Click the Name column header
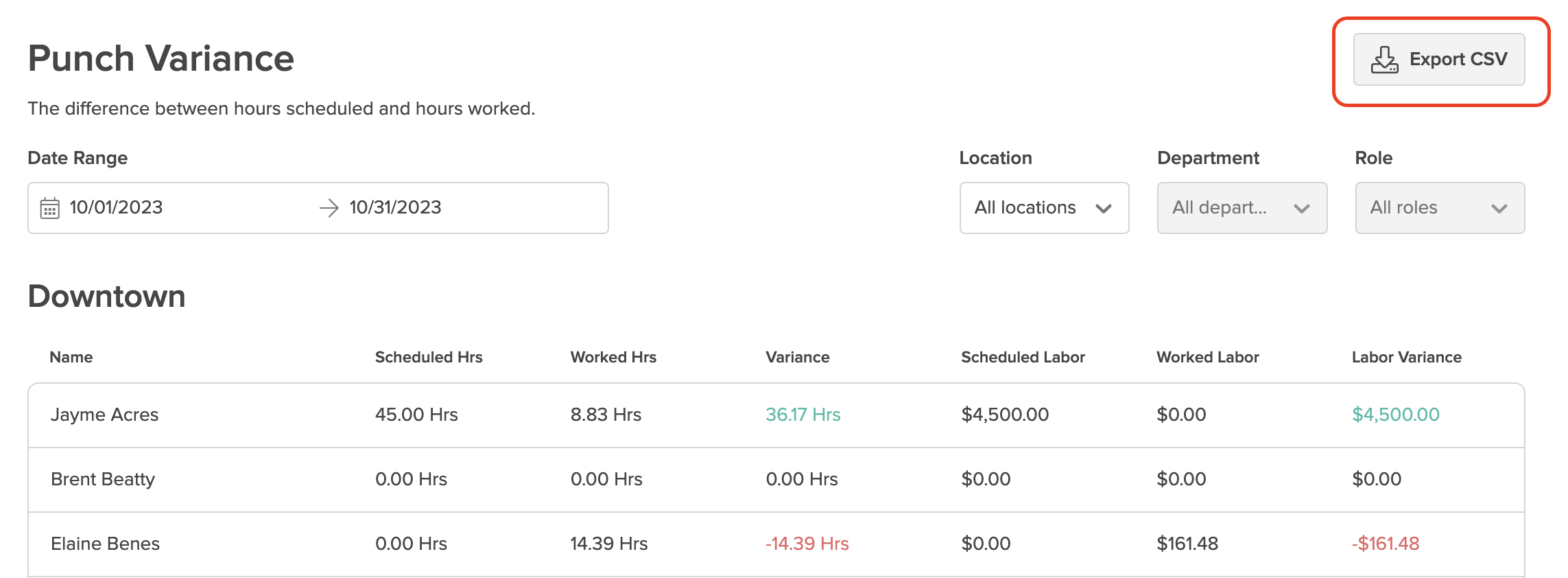This screenshot has height=578, width=1568. click(71, 357)
